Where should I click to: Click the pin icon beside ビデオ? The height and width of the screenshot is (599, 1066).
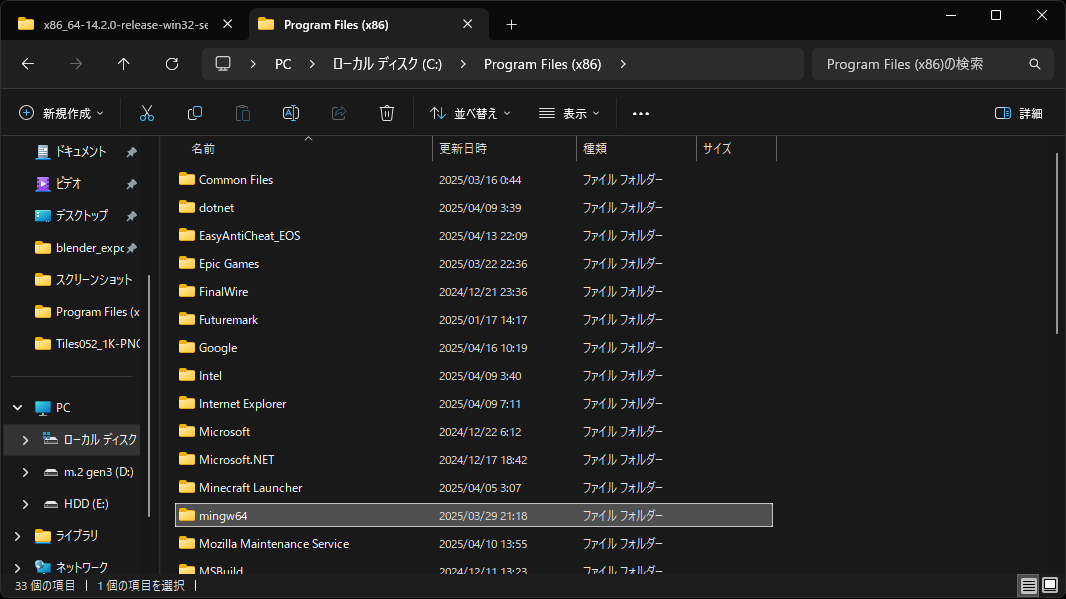[x=131, y=184]
